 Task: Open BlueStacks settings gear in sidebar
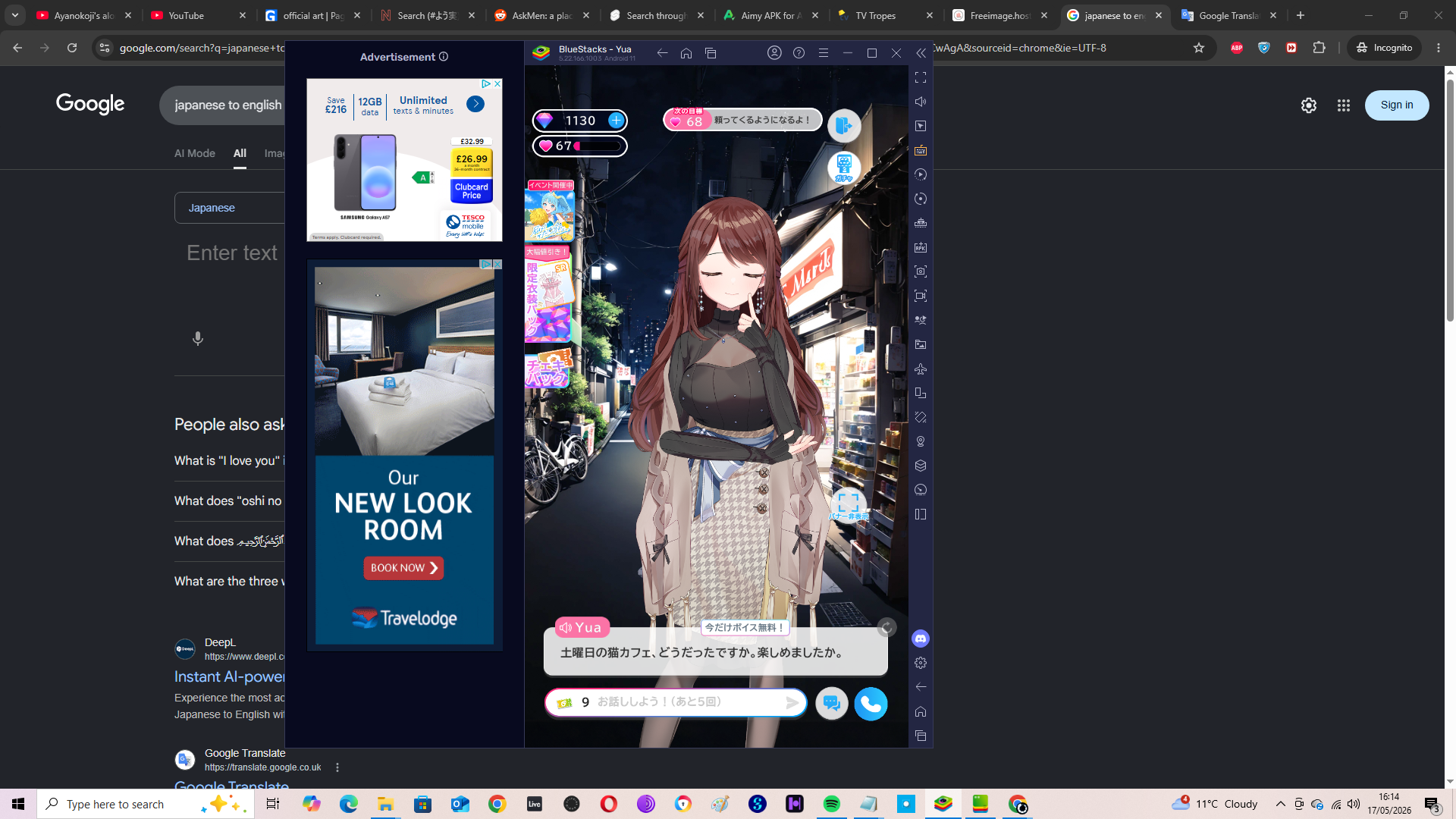point(921,663)
